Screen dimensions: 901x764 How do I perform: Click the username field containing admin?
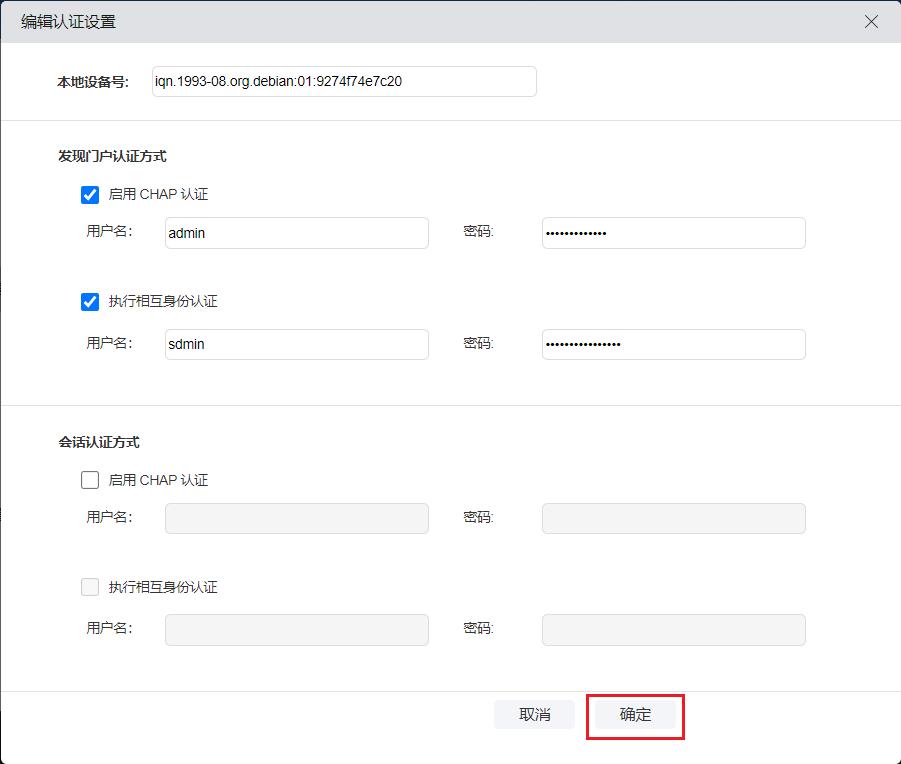296,233
